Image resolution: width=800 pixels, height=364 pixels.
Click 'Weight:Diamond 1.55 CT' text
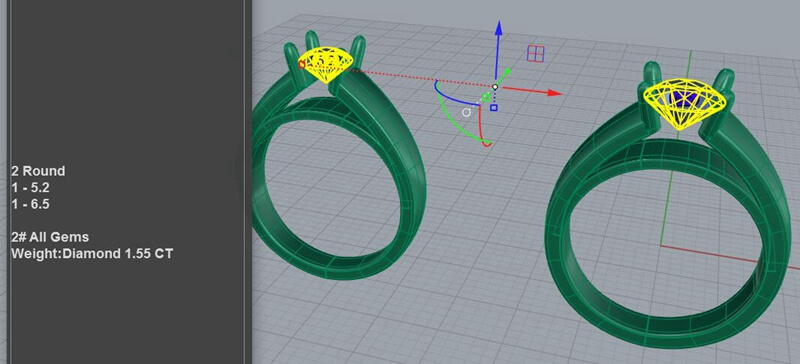[x=92, y=253]
